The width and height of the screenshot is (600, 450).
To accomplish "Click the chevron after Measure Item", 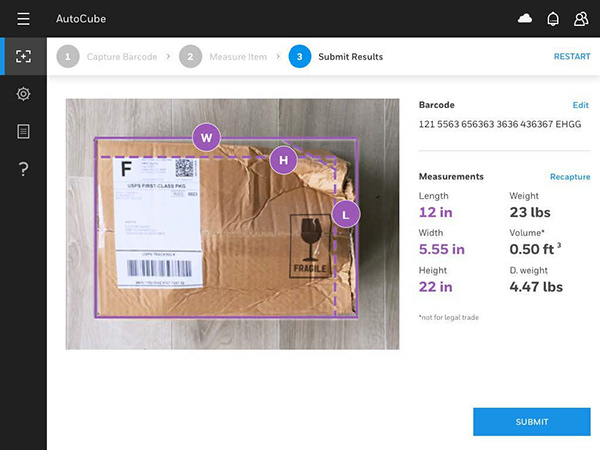I will 278,57.
